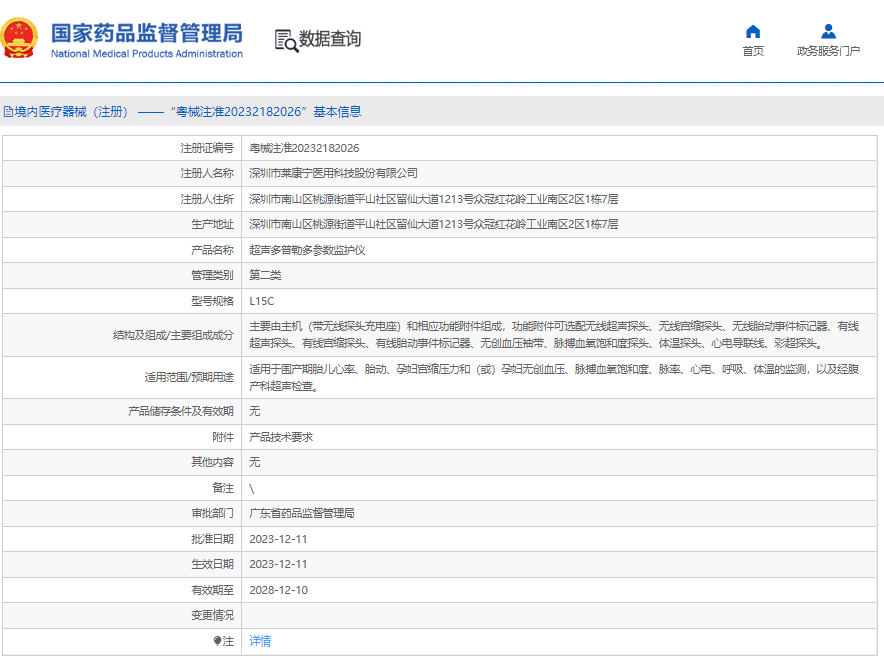Click the 注册人住所 address value

pyautogui.click(x=434, y=199)
